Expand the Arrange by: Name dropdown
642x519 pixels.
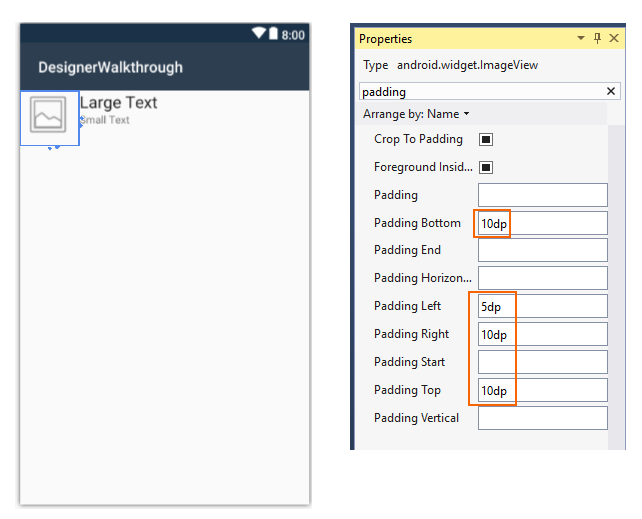coord(416,114)
